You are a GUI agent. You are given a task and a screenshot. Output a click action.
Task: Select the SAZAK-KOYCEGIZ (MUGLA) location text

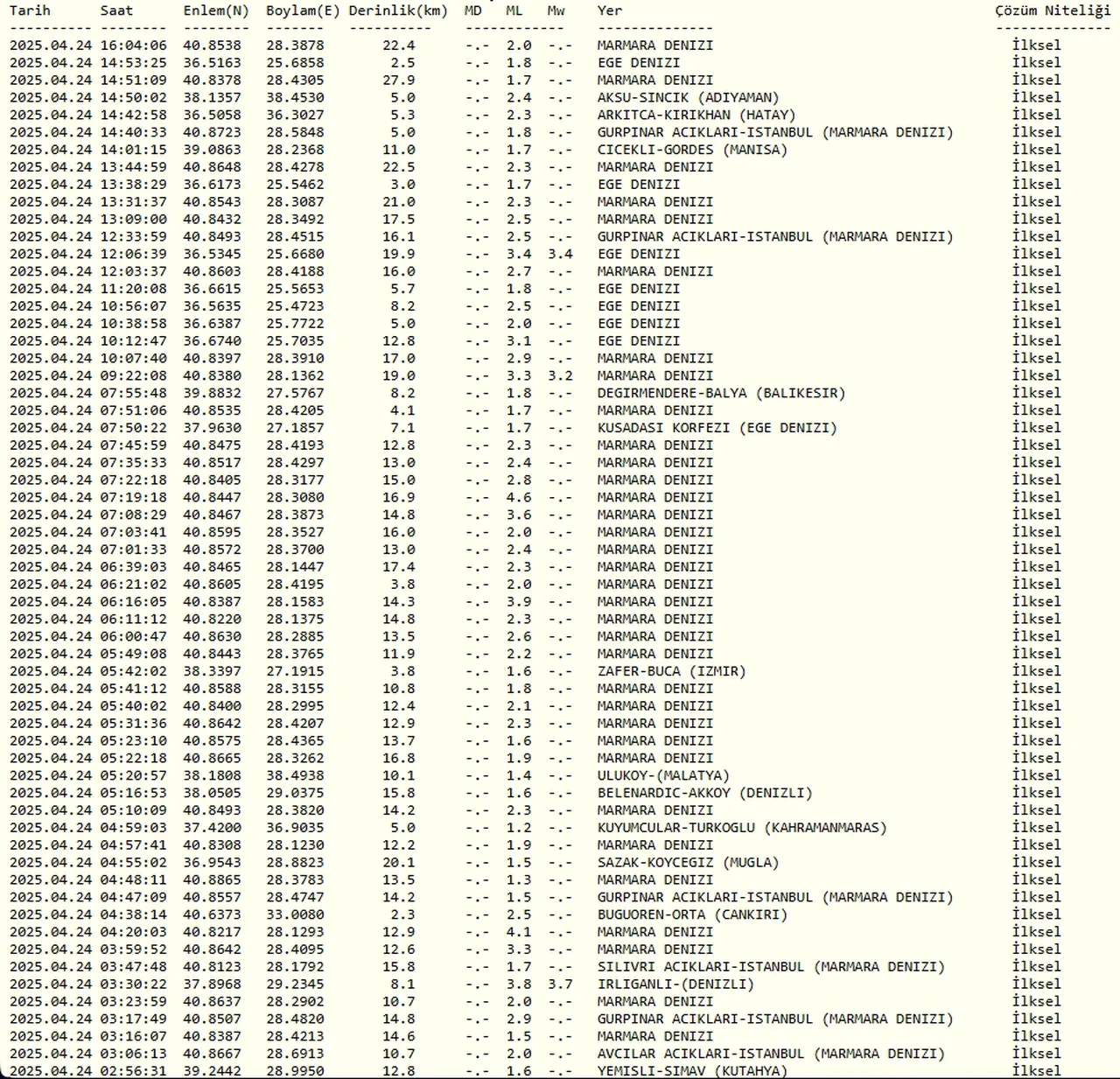[x=688, y=862]
